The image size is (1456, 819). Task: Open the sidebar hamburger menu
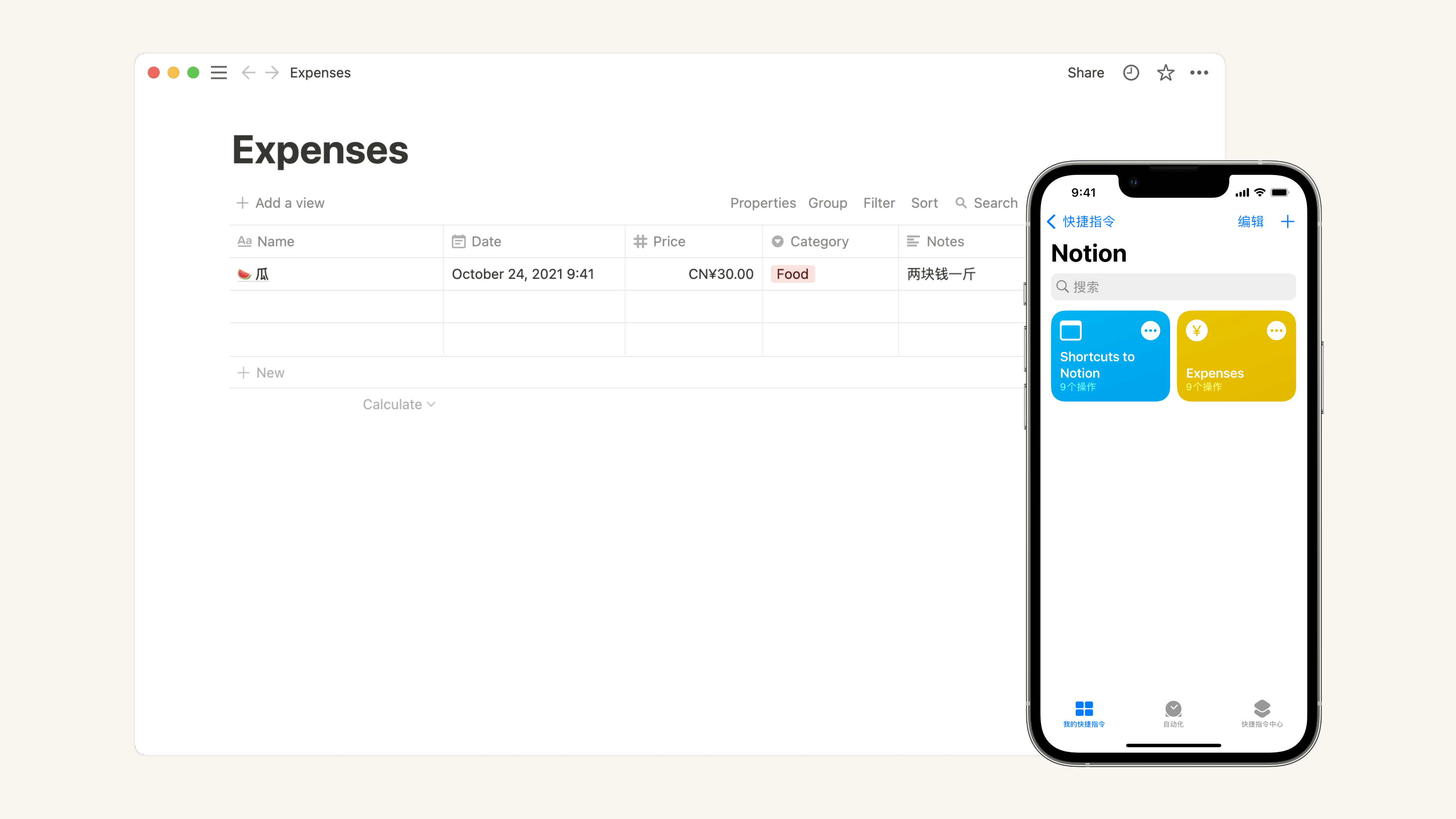219,73
